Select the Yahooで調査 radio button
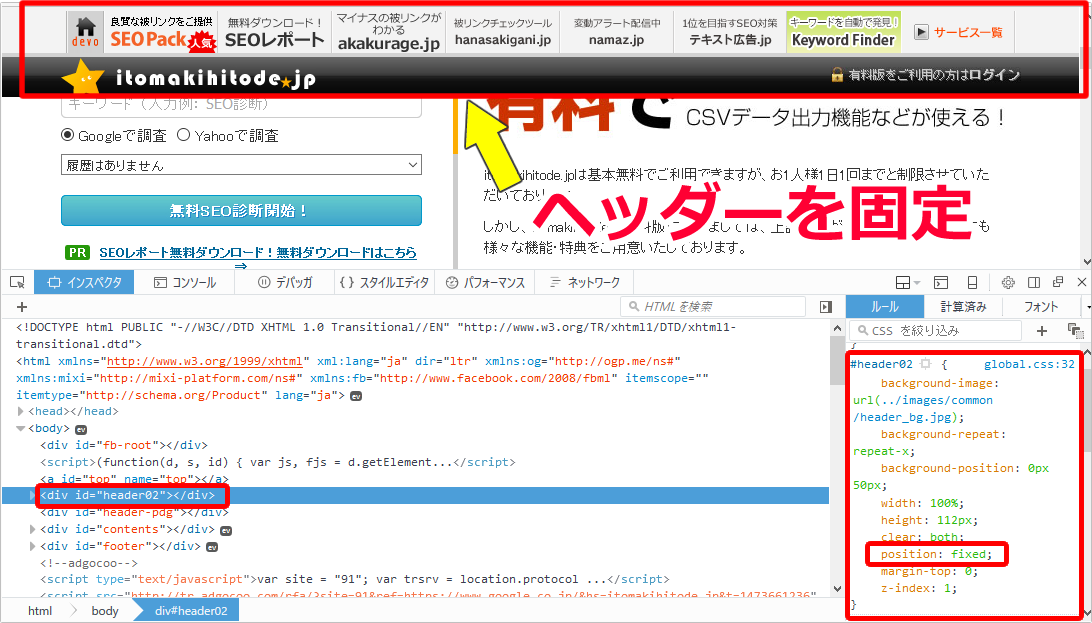 click(x=184, y=136)
